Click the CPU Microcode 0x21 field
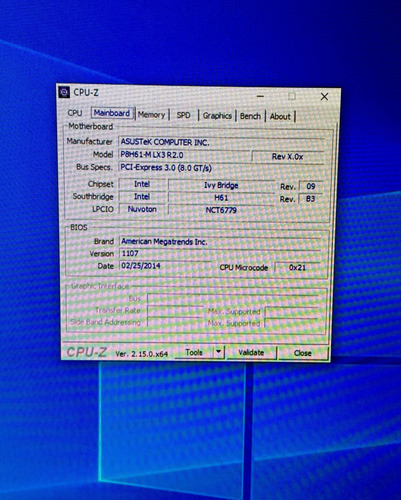This screenshot has width=401, height=500. point(298,267)
